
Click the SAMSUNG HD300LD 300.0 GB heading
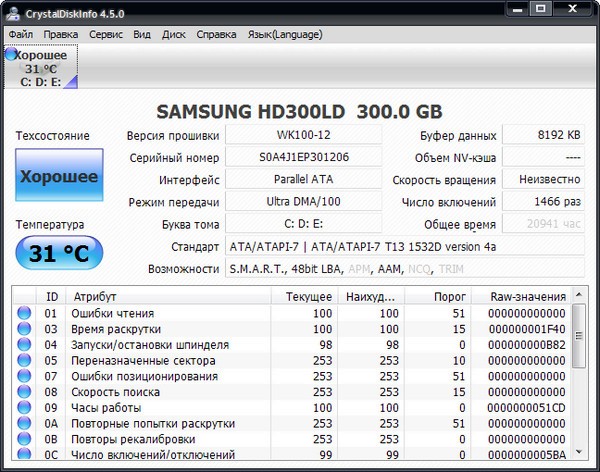point(299,112)
